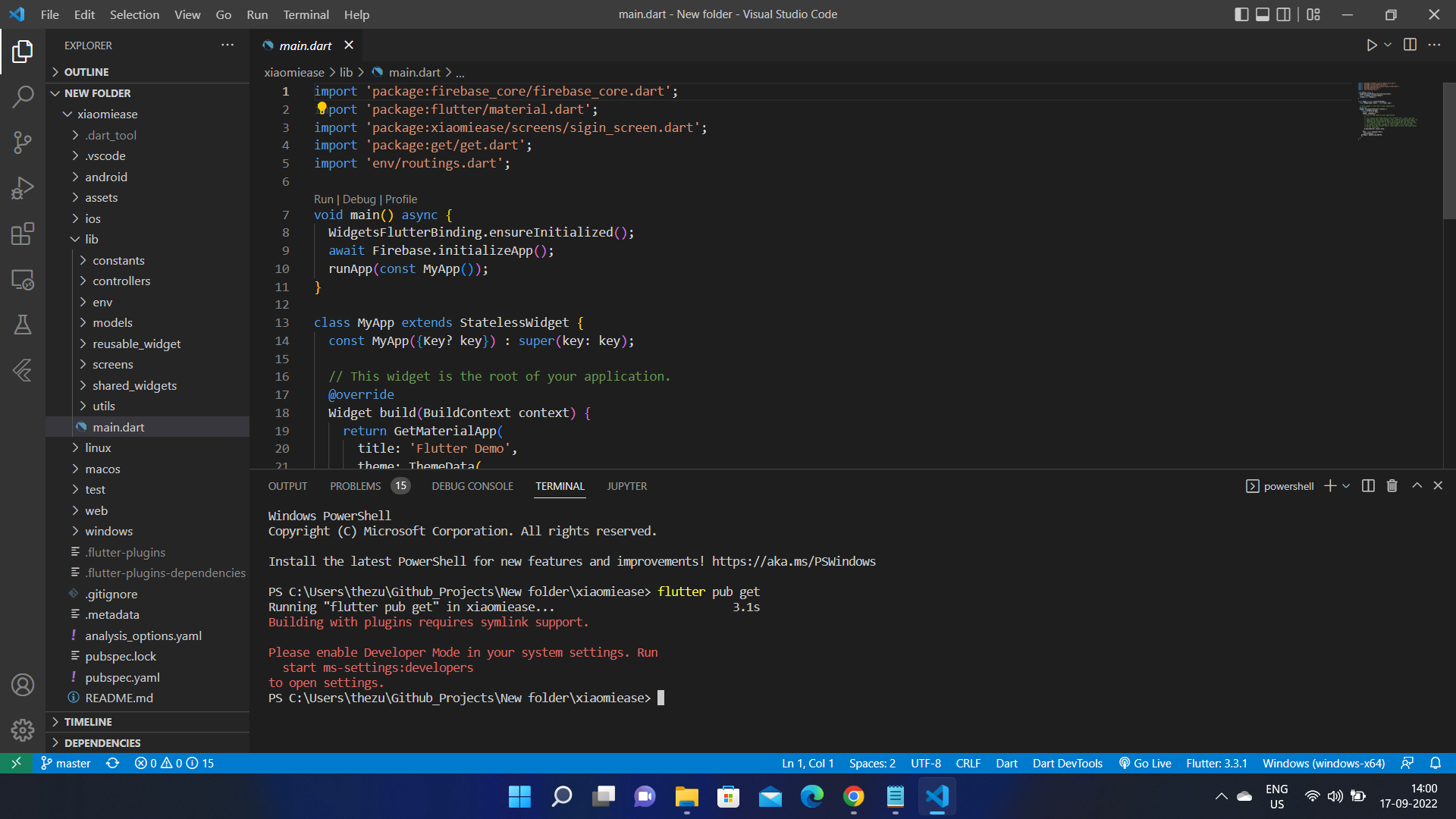
Task: Open Remote Explorer view
Action: [23, 280]
